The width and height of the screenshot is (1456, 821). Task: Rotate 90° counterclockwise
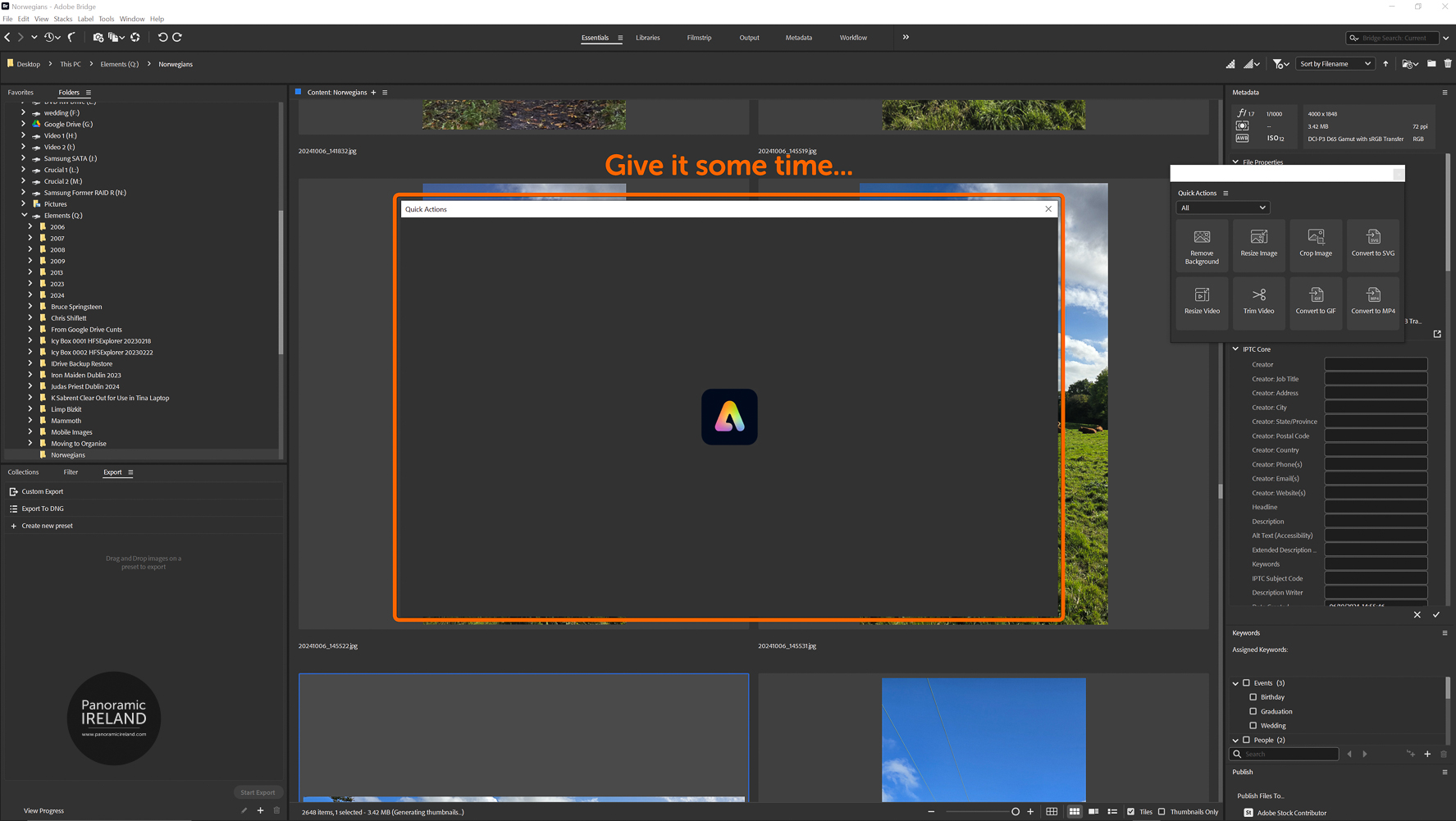pos(162,37)
